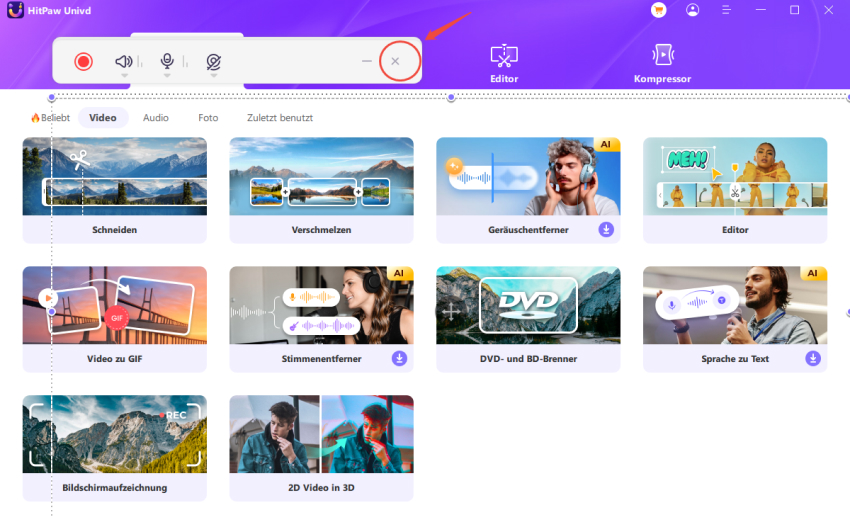This screenshot has width=850, height=518.
Task: Expand webcam options arrow below camera icon
Action: pos(214,76)
